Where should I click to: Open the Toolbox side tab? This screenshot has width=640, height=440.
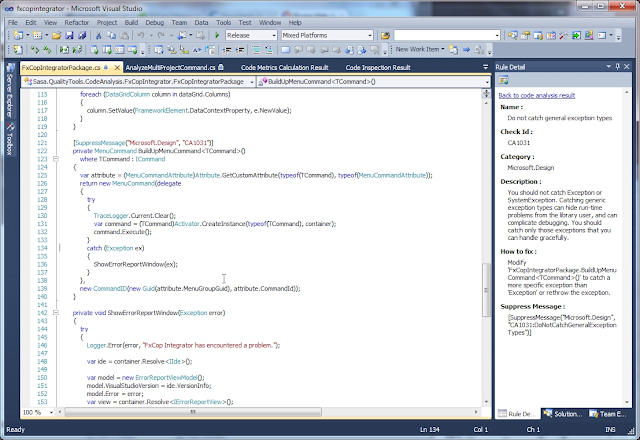click(11, 139)
